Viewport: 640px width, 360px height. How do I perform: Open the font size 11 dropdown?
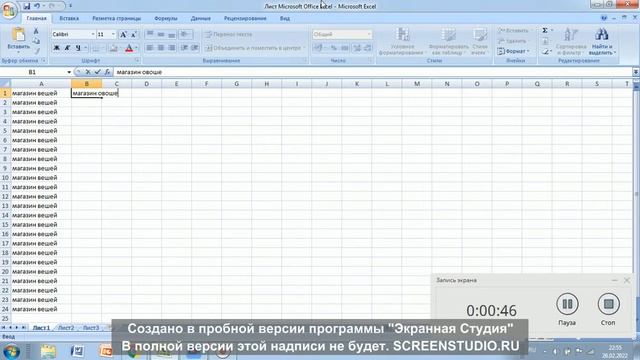tap(113, 34)
